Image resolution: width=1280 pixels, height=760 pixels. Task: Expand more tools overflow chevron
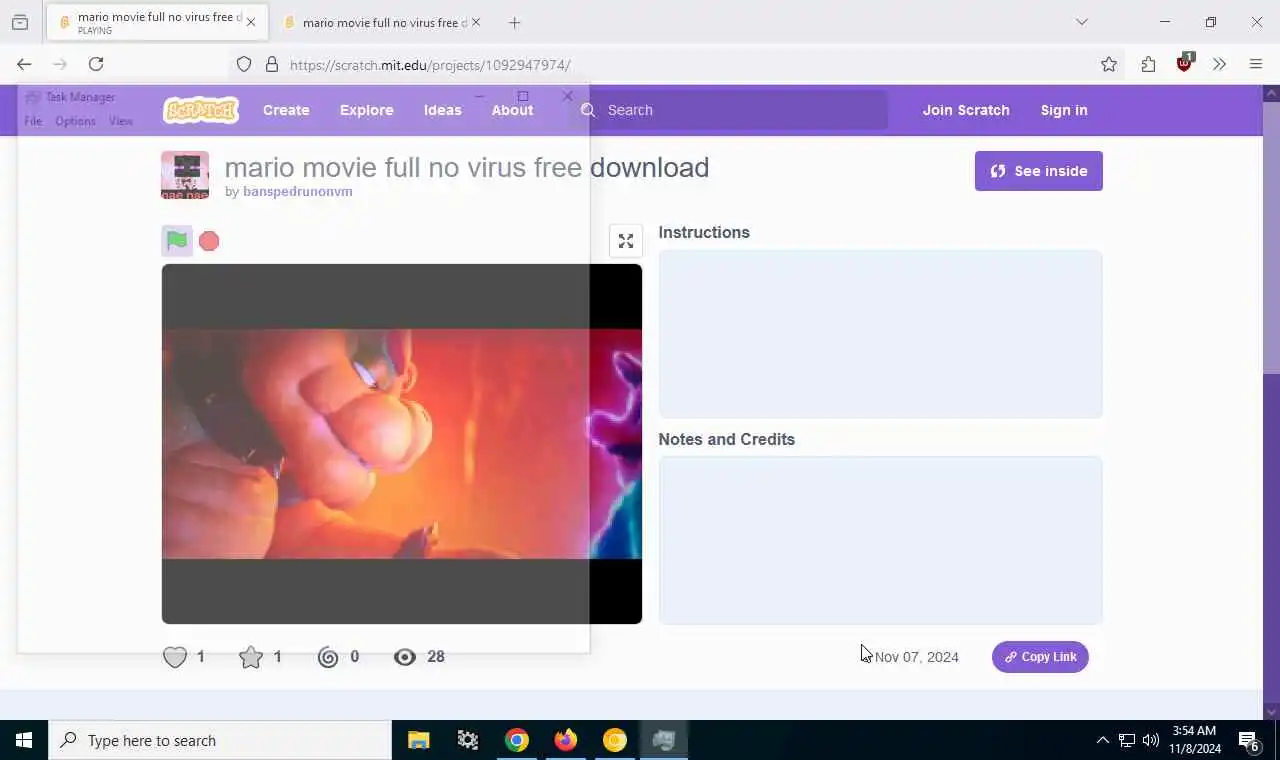(x=1219, y=64)
